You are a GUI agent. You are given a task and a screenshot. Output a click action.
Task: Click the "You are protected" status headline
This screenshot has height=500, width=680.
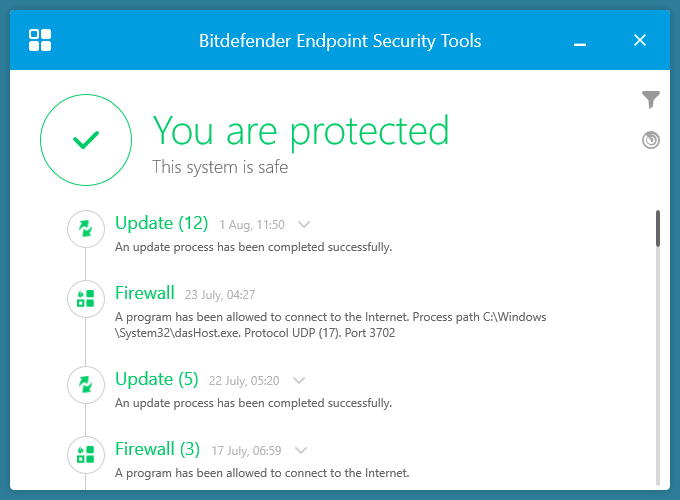coord(300,130)
